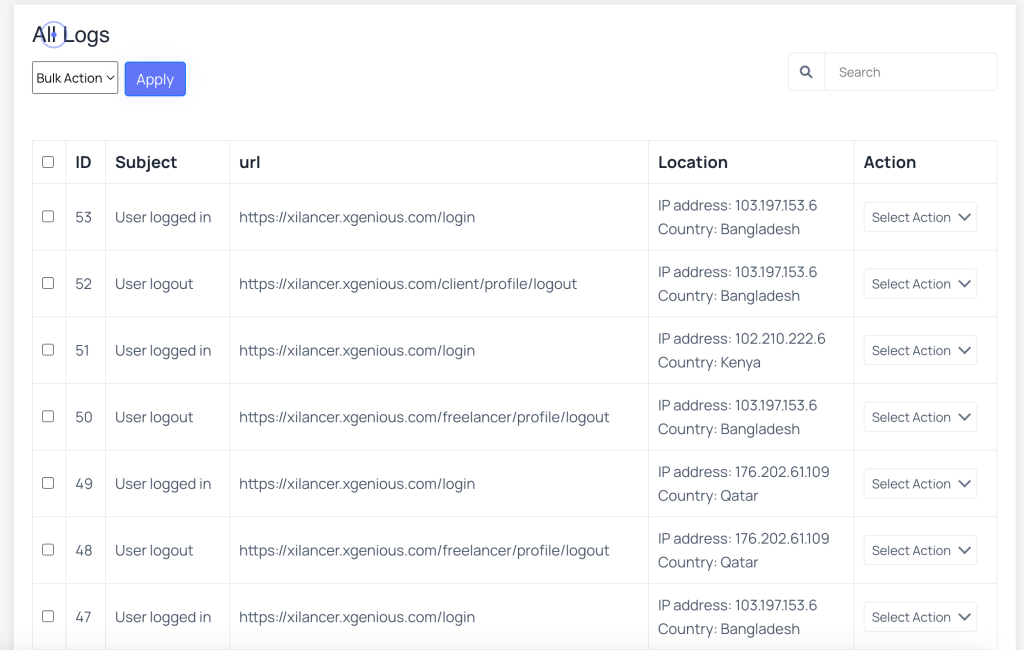Click 'User logged in' subject in row 47
Viewport: 1024px width, 650px height.
pos(163,617)
